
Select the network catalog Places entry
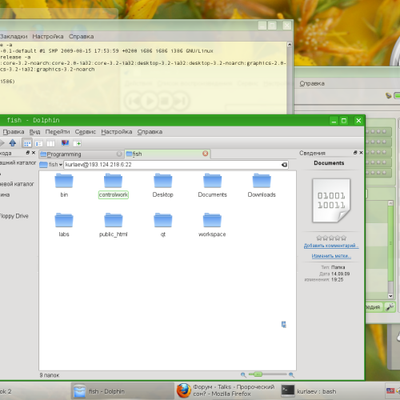tap(17, 184)
